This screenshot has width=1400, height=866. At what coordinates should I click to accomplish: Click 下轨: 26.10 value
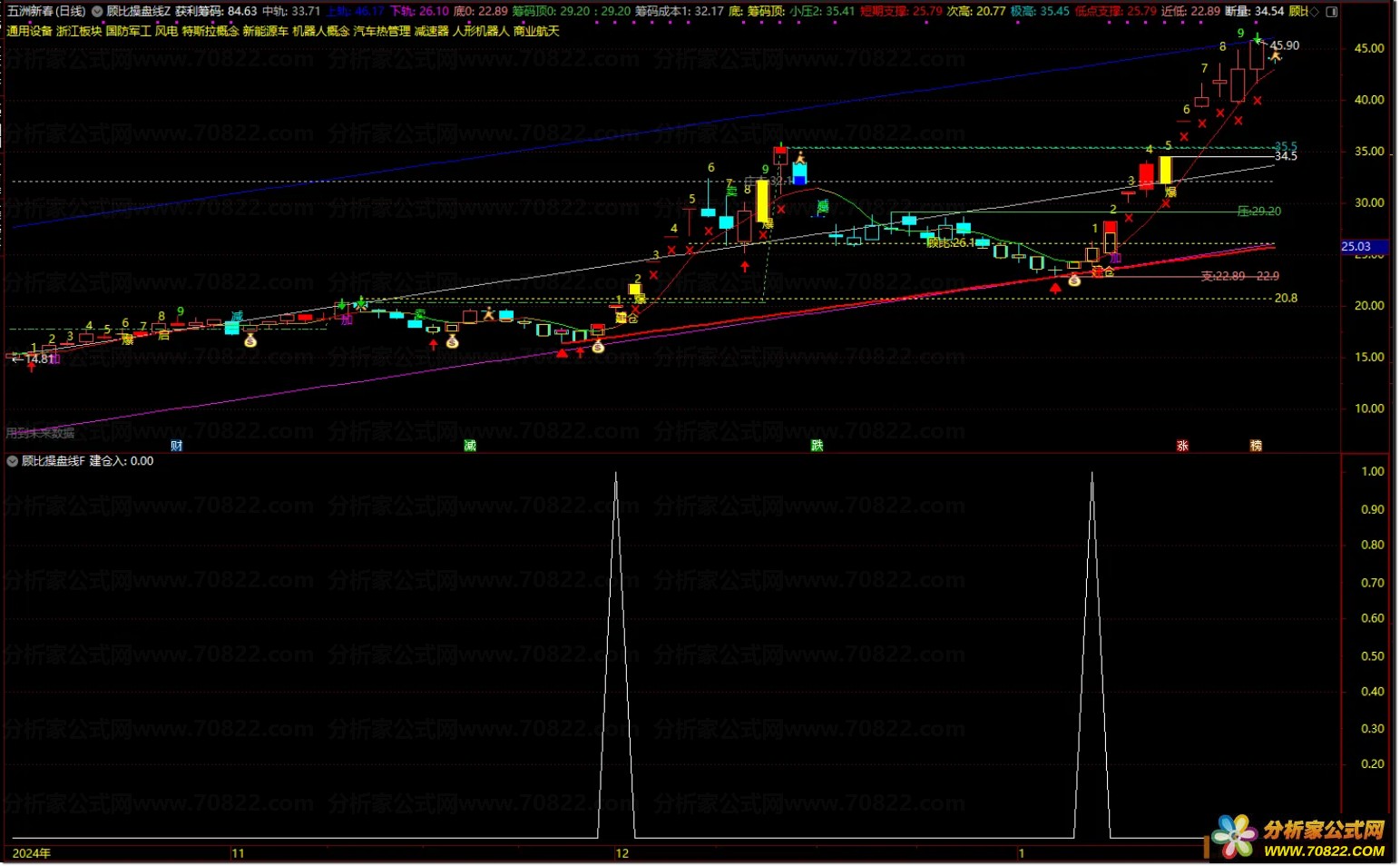pyautogui.click(x=419, y=12)
